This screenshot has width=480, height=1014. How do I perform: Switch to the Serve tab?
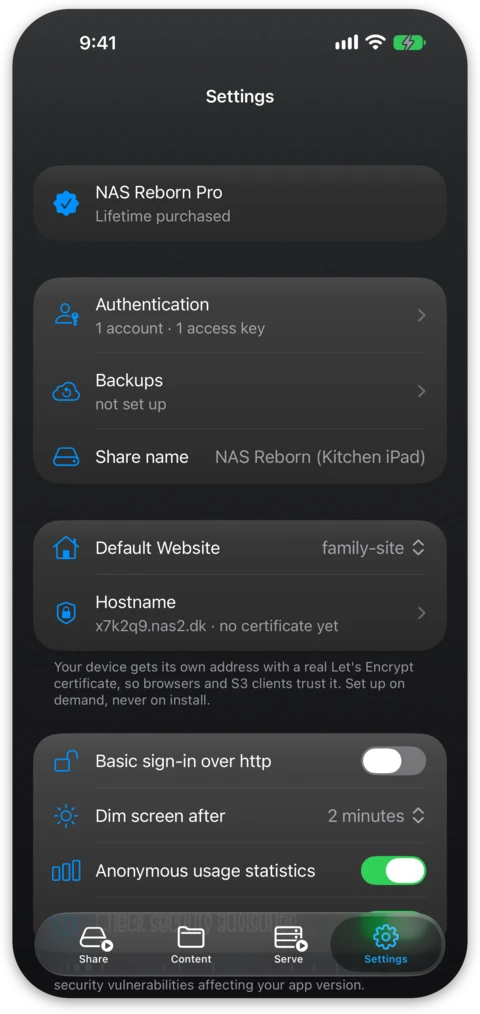(289, 945)
